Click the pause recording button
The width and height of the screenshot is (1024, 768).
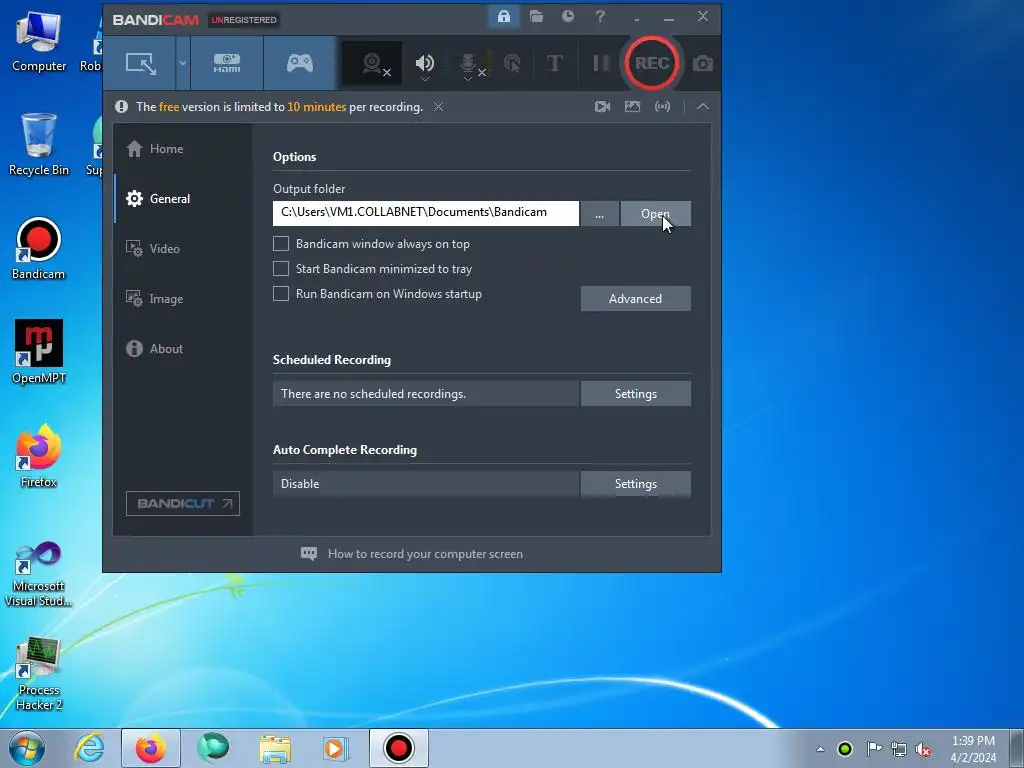coord(601,63)
